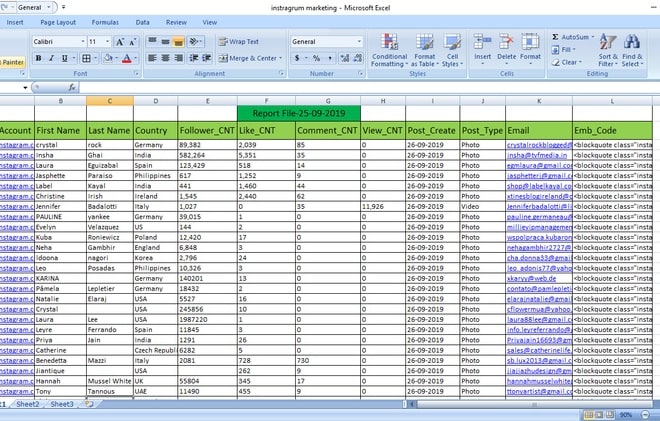Viewport: 660px width, 421px height.
Task: Click Merge & Center
Action: coord(248,58)
